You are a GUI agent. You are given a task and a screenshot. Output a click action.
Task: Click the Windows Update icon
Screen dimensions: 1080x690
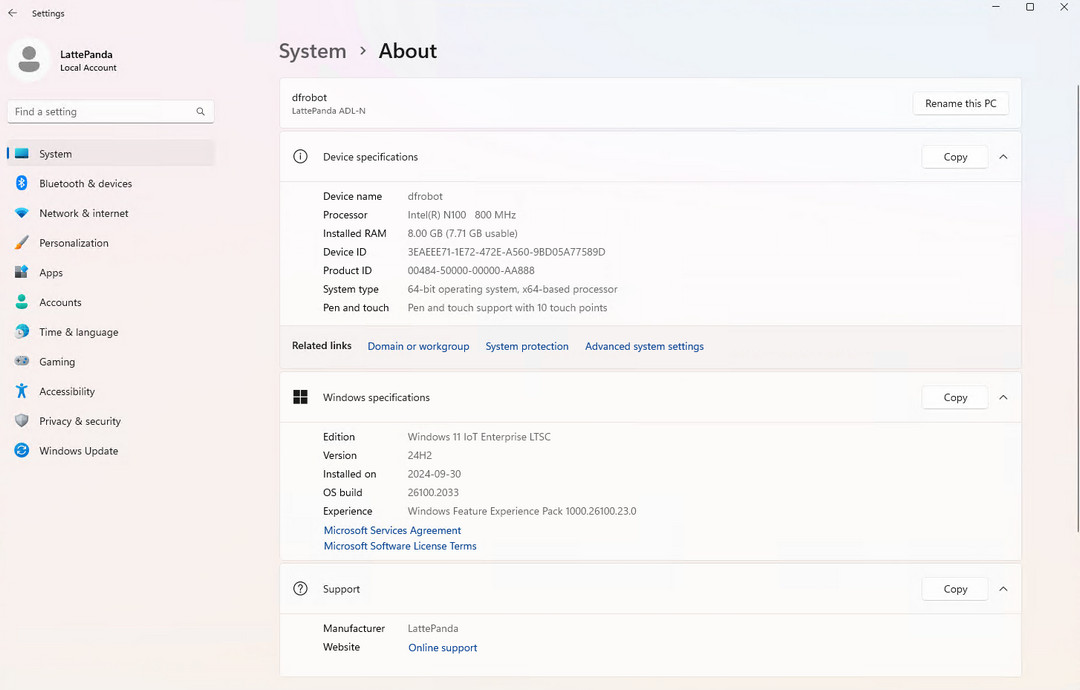coord(21,451)
